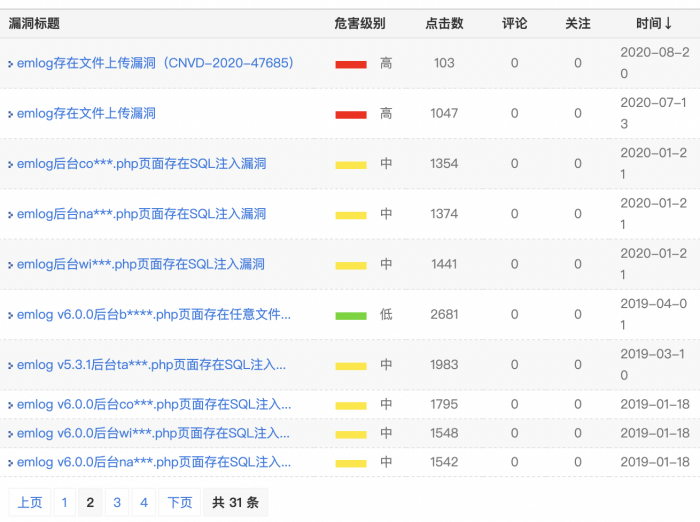Click the 1795 click count value
This screenshot has height=522, width=700.
pos(444,405)
